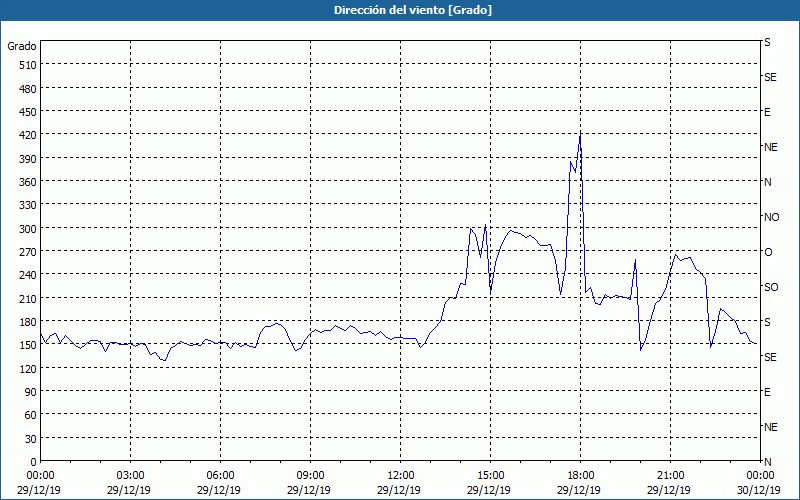Click the 18:00 time axis label
This screenshot has height=500, width=800.
click(581, 475)
